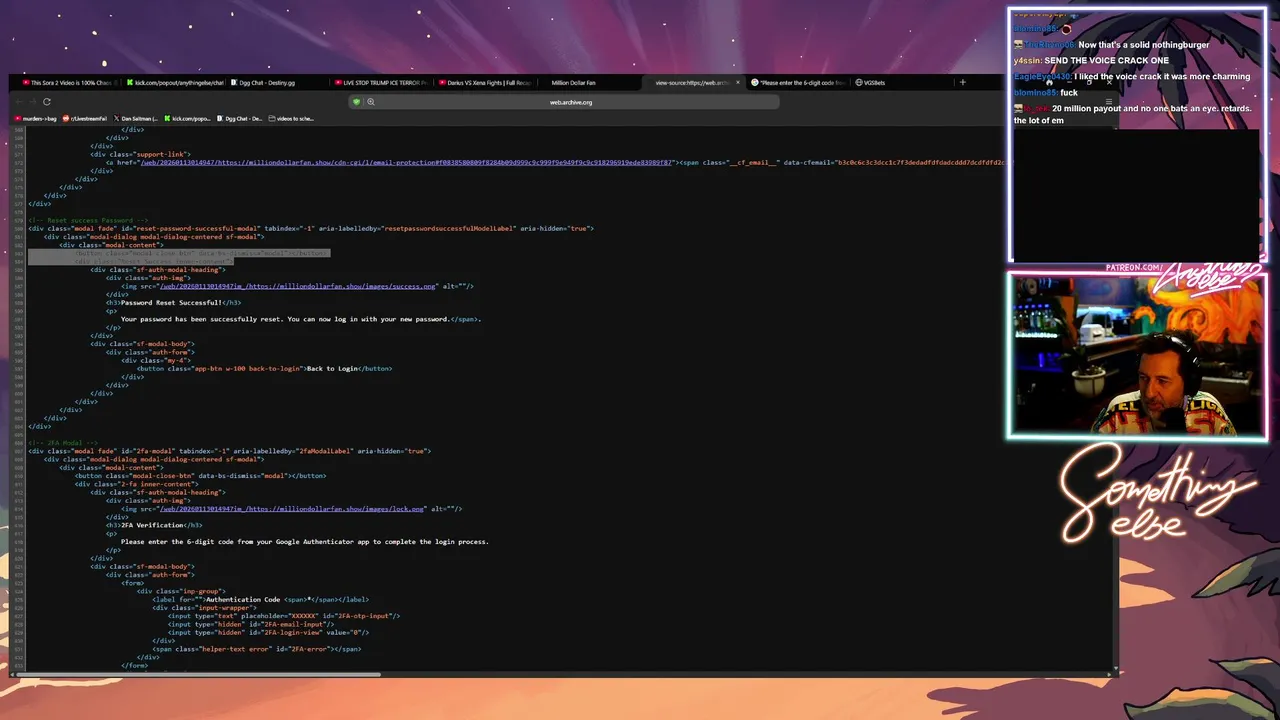Switch to 'Dgg Chat - Destiny.gg' tab
Image resolution: width=1280 pixels, height=720 pixels.
click(x=275, y=83)
